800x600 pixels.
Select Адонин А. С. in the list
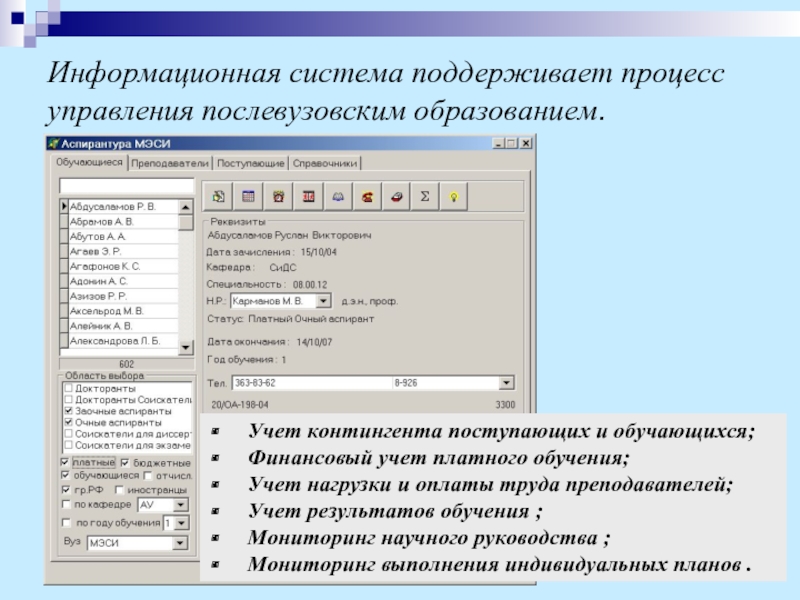click(x=123, y=281)
